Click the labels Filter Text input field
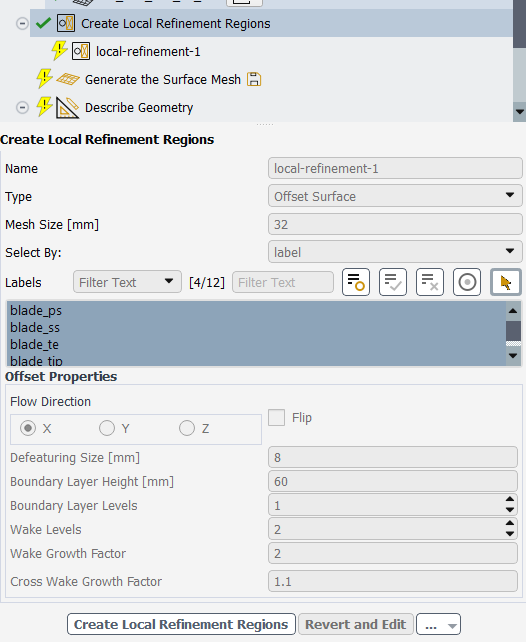 pyautogui.click(x=283, y=282)
